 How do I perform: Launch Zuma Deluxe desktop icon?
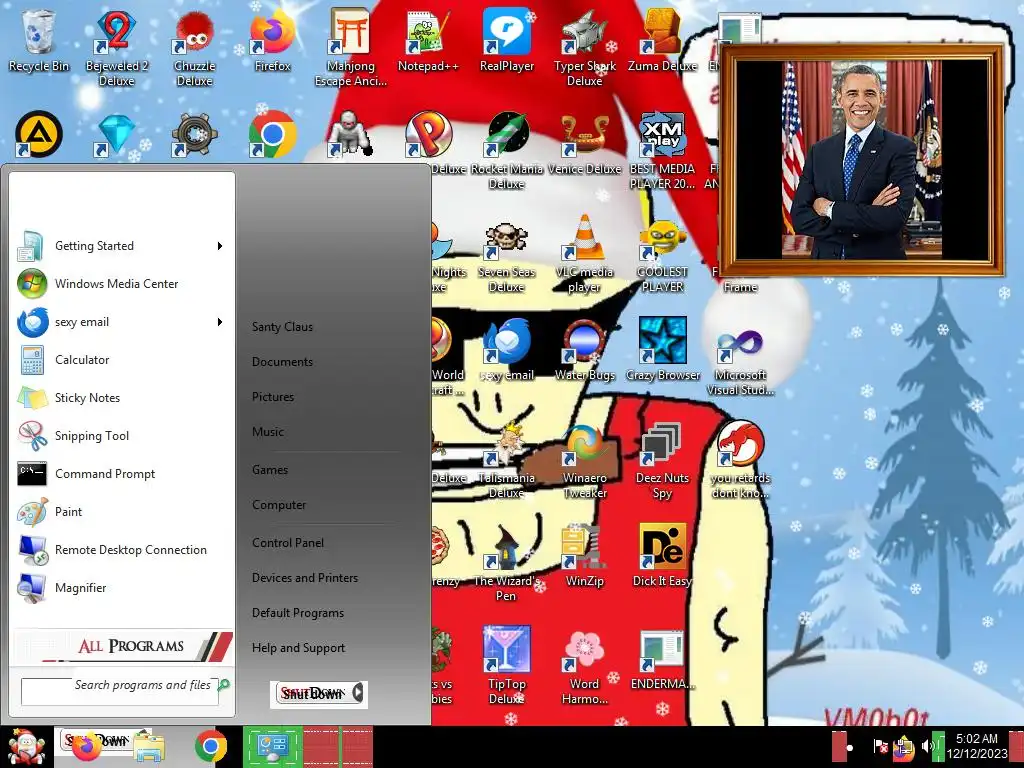tap(662, 40)
